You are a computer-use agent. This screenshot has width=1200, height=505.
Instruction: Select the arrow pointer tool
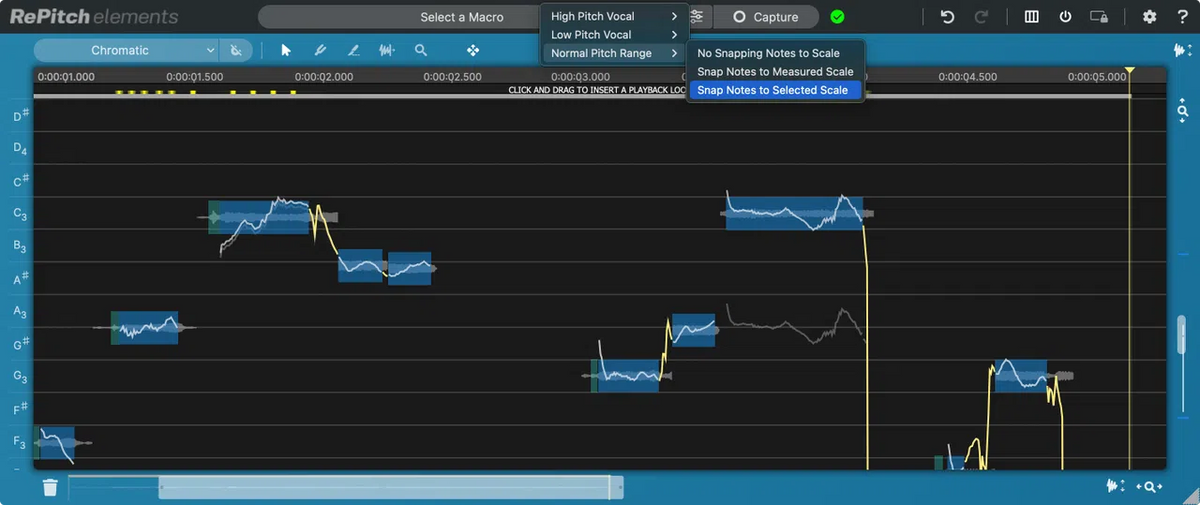[286, 50]
